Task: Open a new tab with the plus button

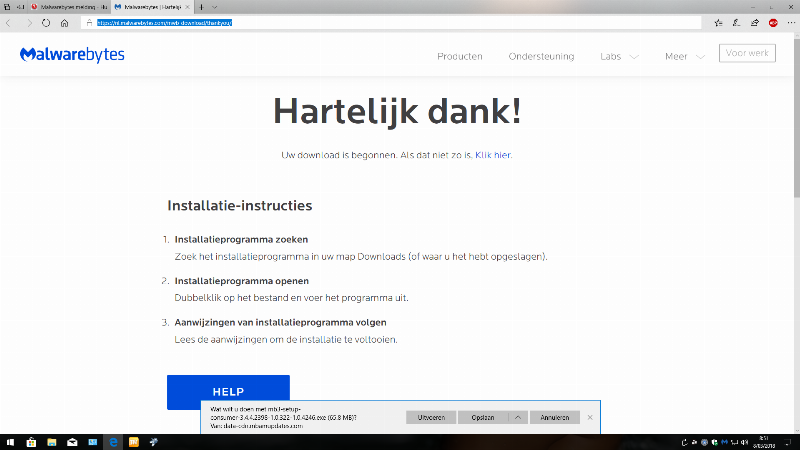Action: tap(201, 7)
